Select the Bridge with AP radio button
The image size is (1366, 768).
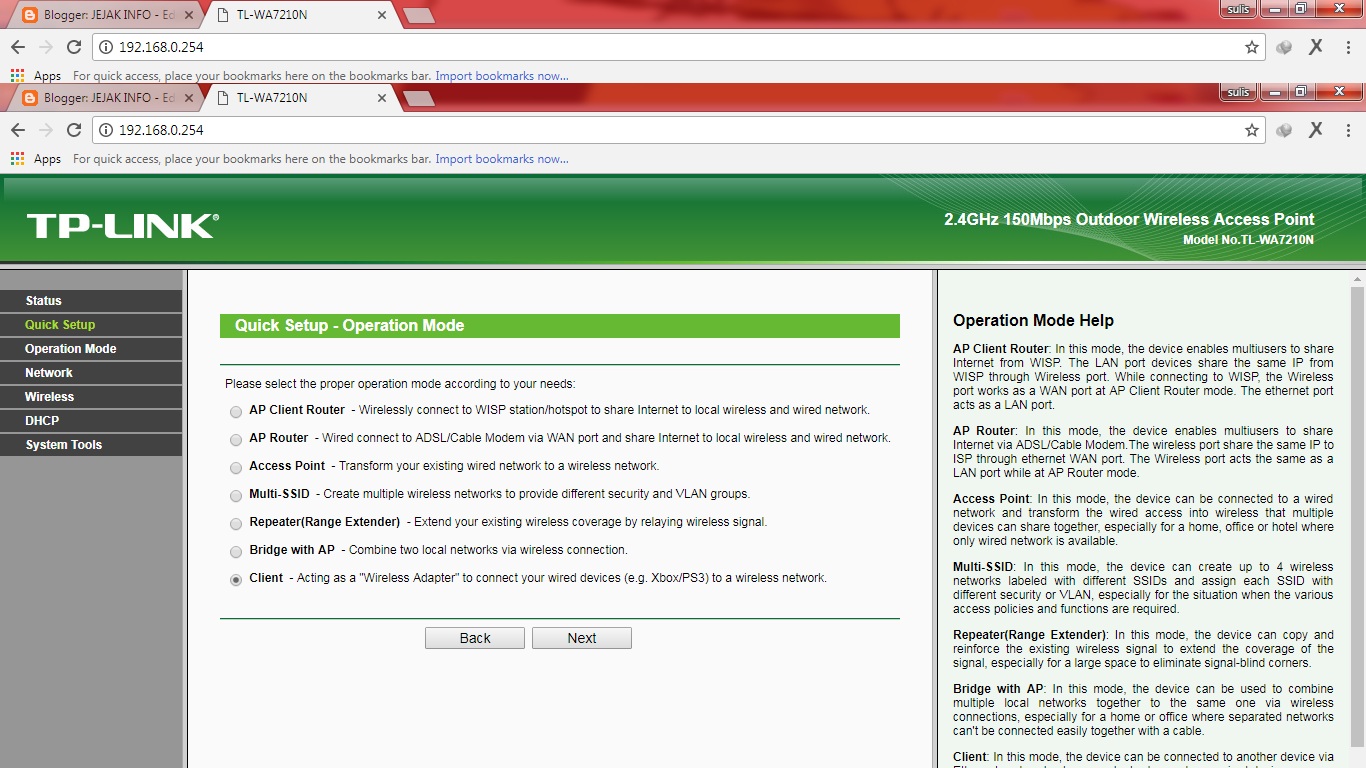[236, 552]
